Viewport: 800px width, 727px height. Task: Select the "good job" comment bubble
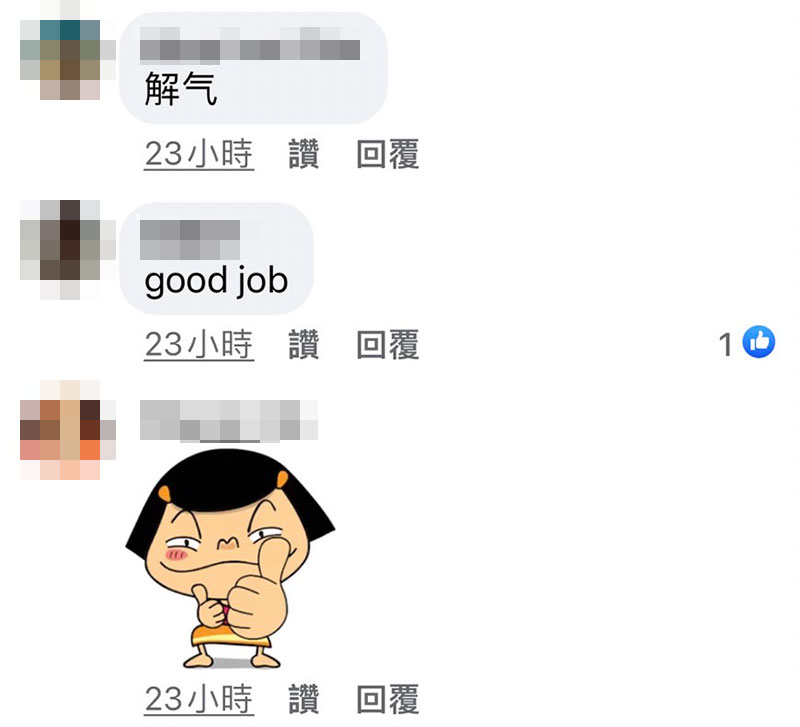pyautogui.click(x=216, y=259)
